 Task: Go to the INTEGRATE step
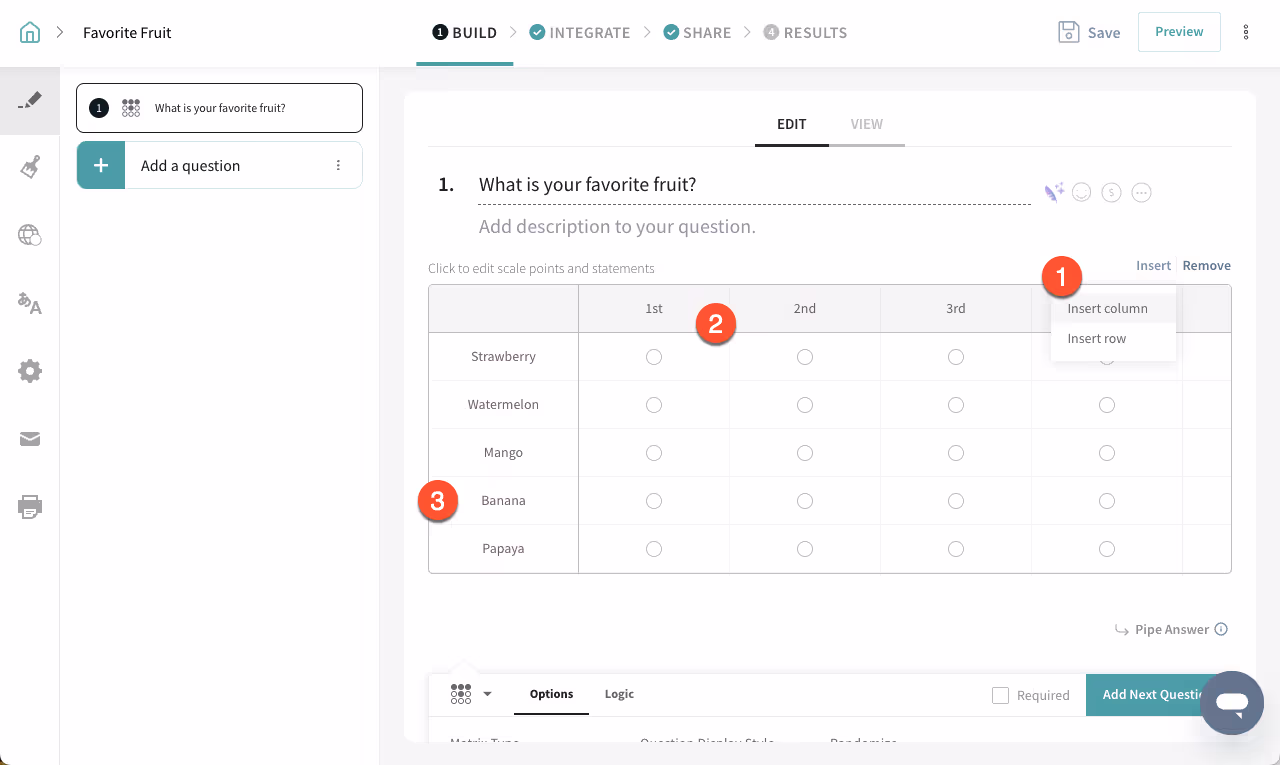click(x=580, y=33)
